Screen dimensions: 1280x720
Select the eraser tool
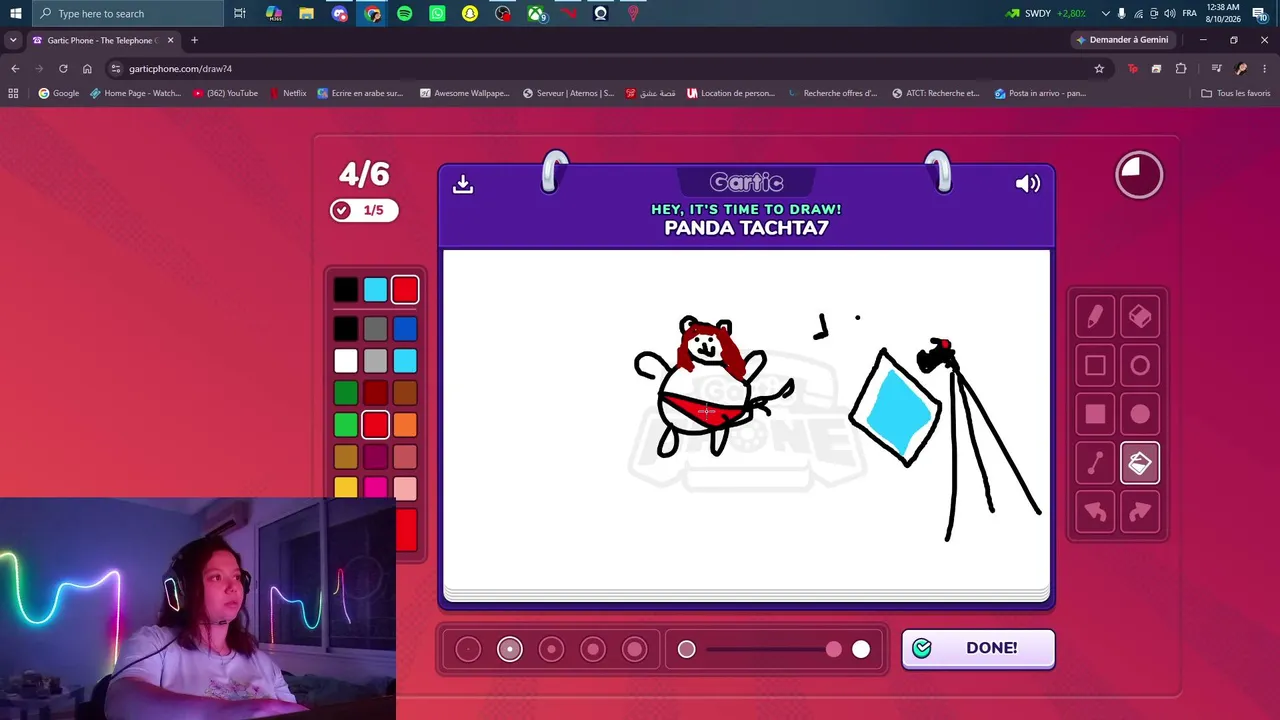1140,317
